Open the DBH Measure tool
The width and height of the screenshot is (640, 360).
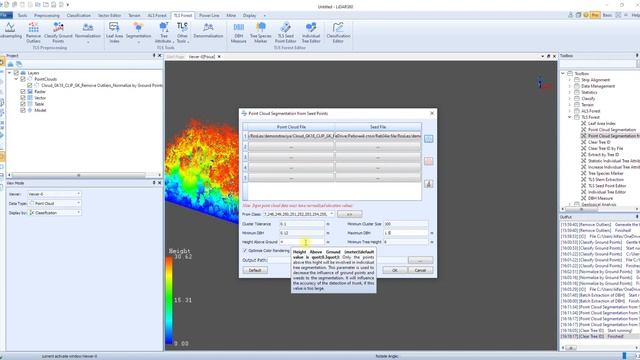pyautogui.click(x=238, y=33)
